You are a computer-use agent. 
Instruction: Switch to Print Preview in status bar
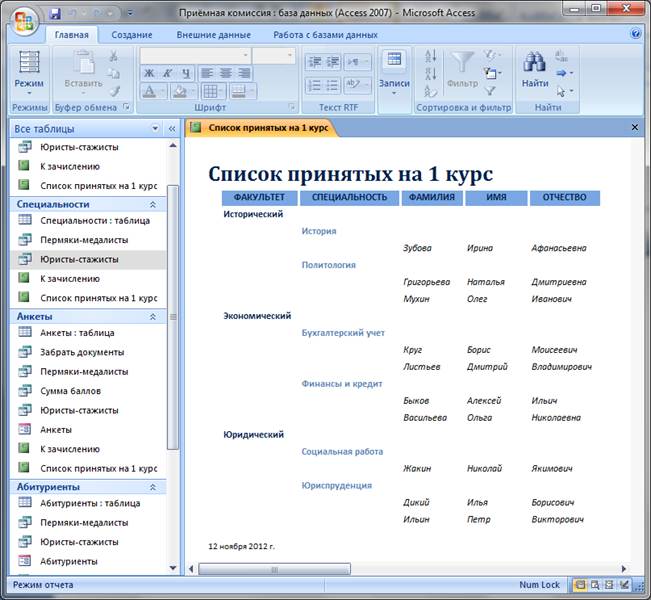click(595, 585)
